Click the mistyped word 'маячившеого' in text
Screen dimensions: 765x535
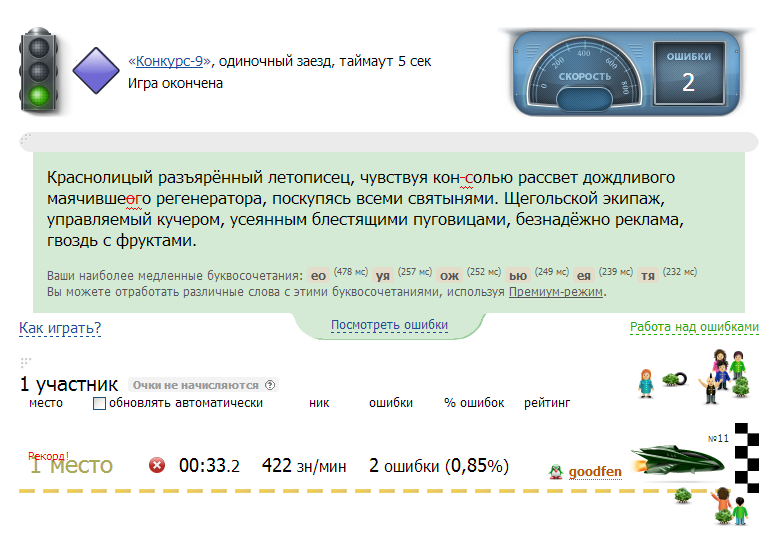pos(99,199)
